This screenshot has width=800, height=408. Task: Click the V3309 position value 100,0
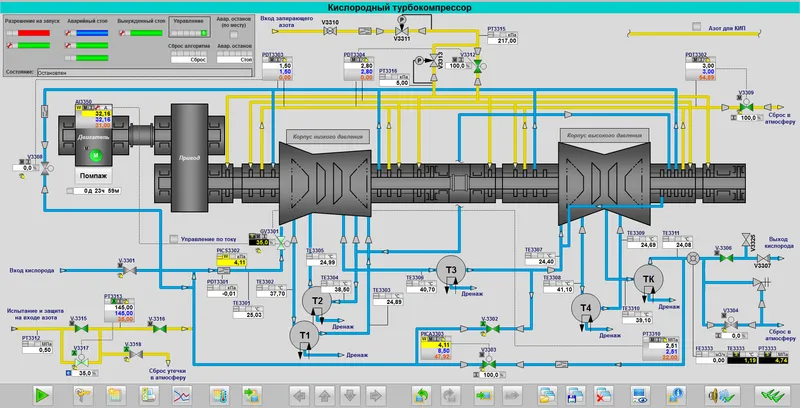click(x=748, y=118)
